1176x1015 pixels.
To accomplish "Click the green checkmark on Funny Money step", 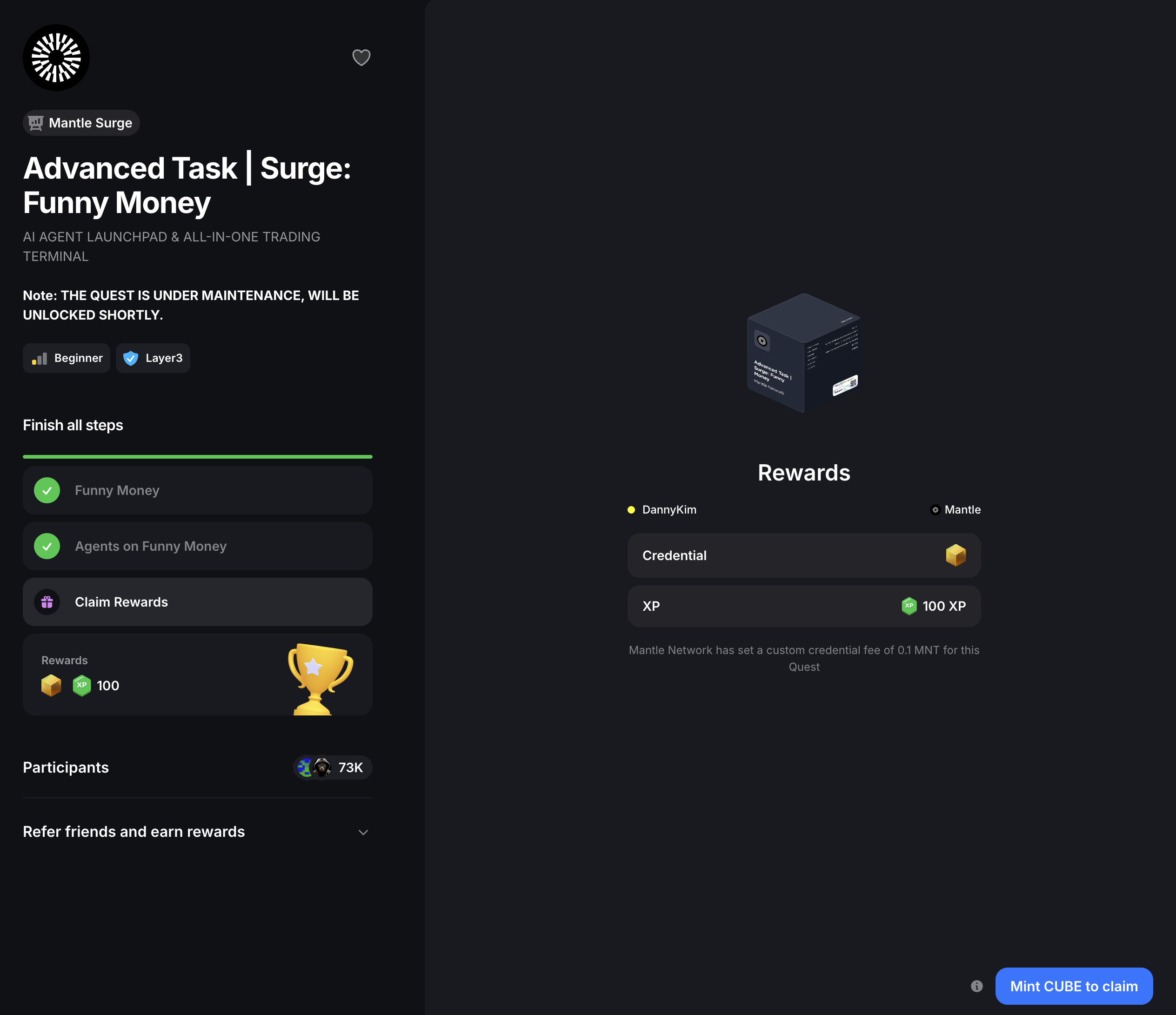I will [x=47, y=490].
